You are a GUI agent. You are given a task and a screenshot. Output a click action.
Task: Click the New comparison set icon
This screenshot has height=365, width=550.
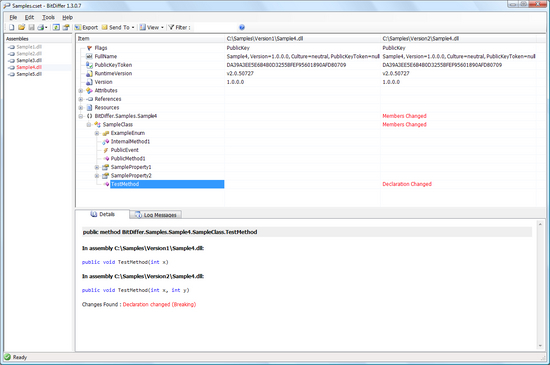point(12,27)
